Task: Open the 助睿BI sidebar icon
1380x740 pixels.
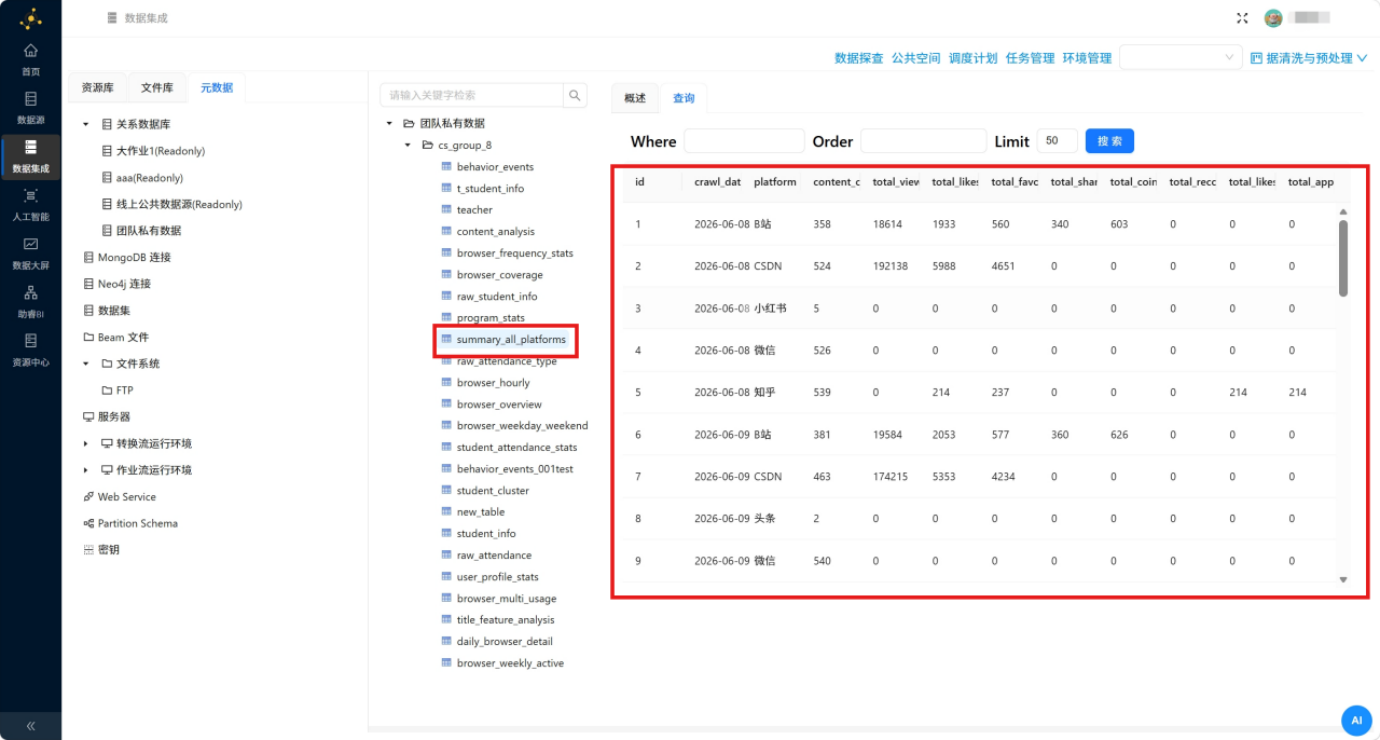Action: (31, 301)
